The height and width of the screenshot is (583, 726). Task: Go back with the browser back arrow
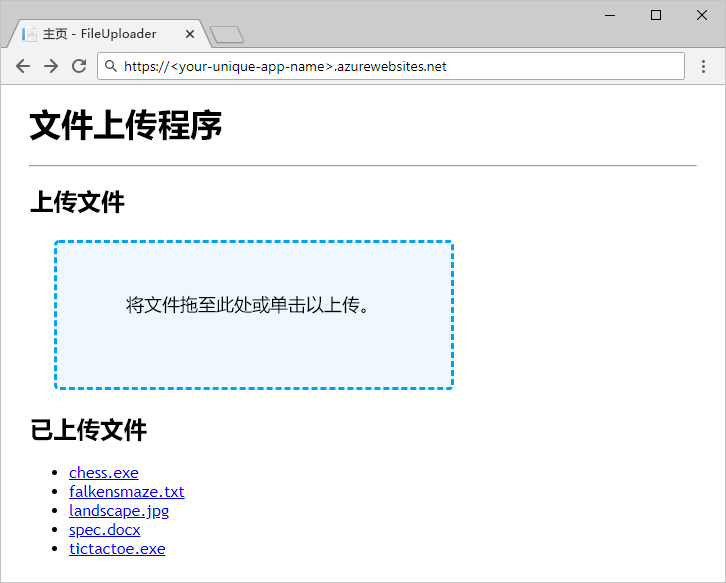point(23,66)
